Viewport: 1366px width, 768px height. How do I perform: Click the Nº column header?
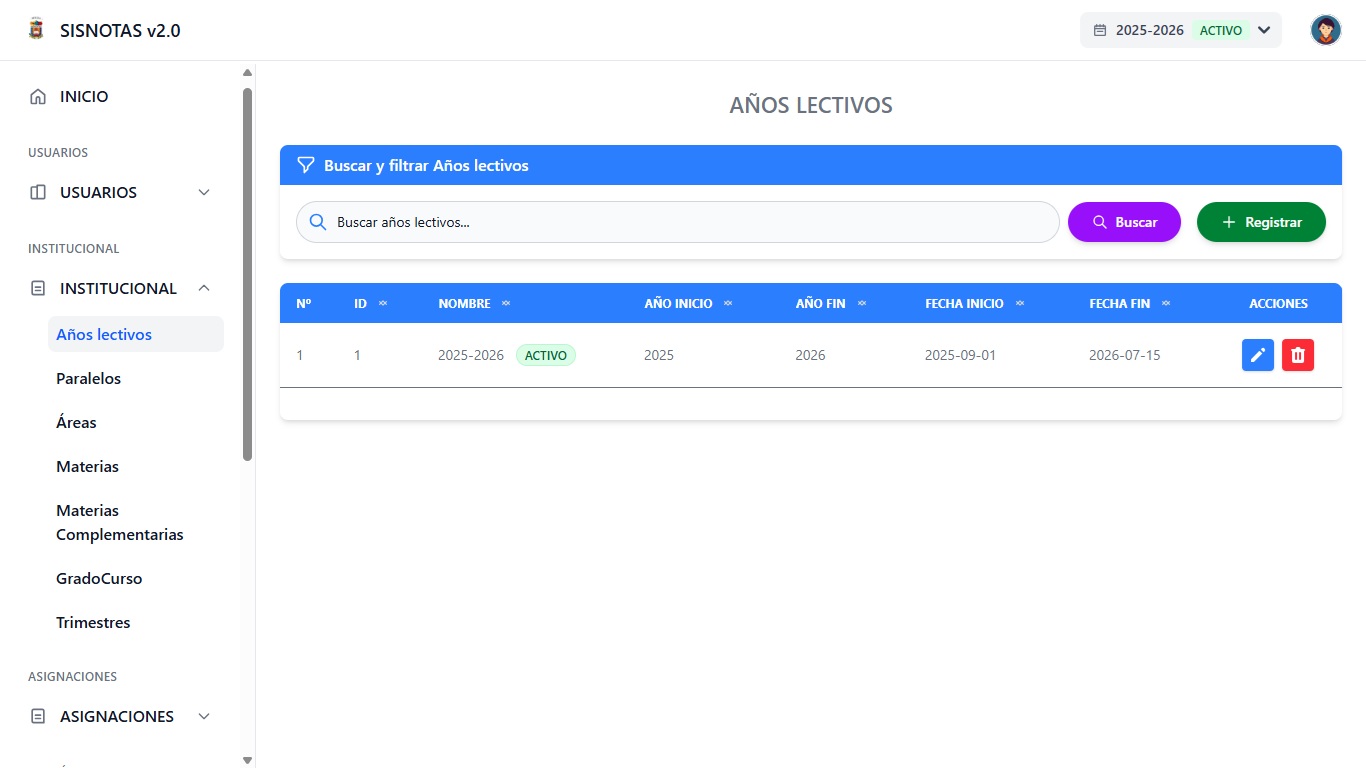[x=304, y=303]
